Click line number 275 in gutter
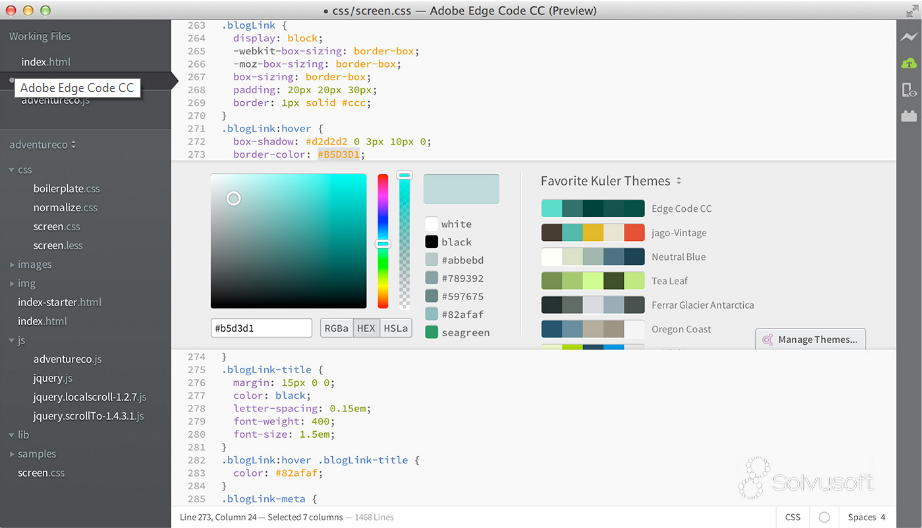Viewport: 922px width, 528px height. (x=196, y=370)
